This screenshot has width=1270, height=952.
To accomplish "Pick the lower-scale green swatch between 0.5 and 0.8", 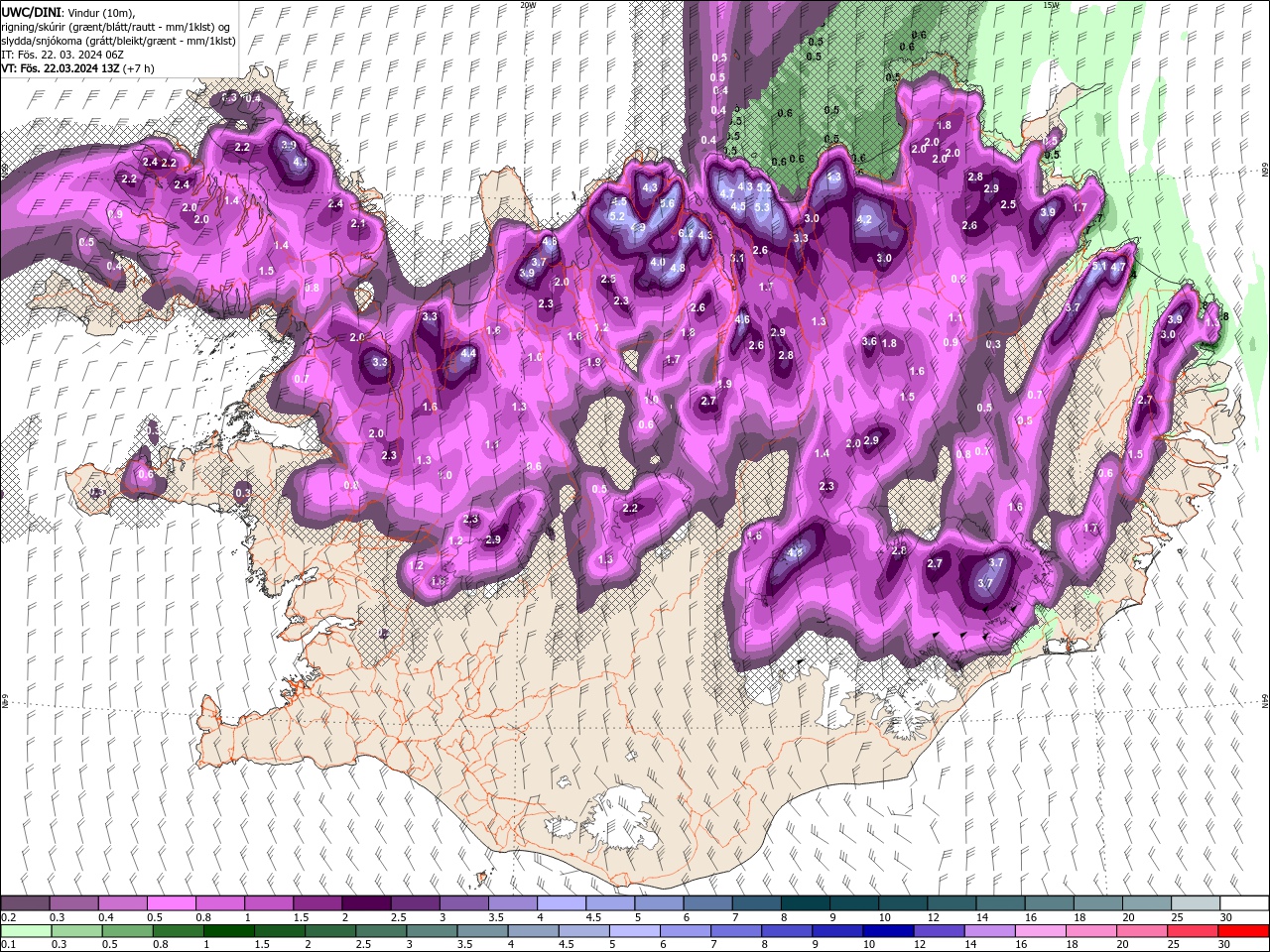I will point(178,931).
